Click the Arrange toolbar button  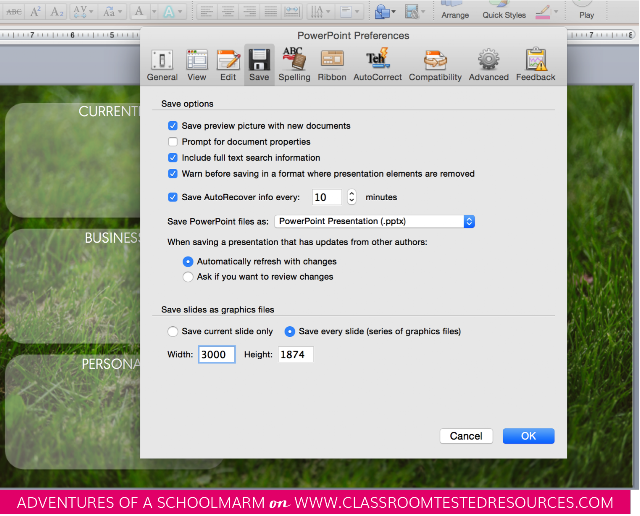455,11
